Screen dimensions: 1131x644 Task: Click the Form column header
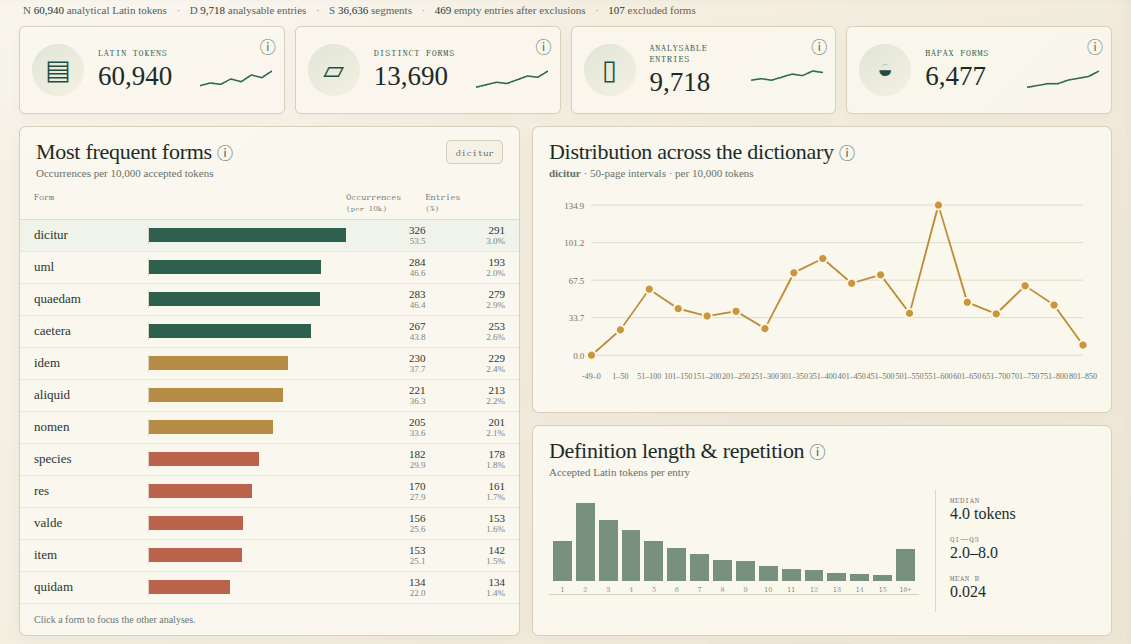pyautogui.click(x=44, y=198)
